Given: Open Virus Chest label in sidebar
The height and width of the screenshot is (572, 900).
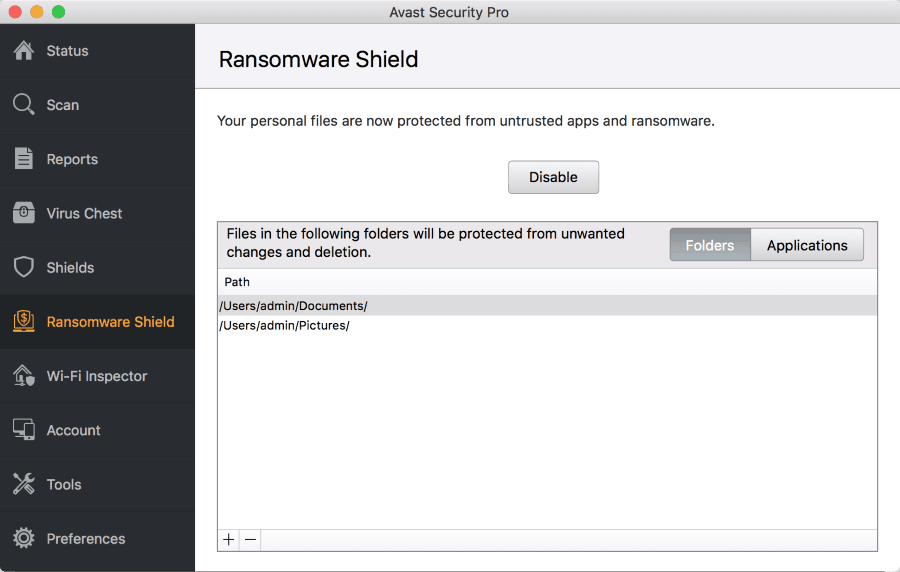Looking at the screenshot, I should point(84,213).
